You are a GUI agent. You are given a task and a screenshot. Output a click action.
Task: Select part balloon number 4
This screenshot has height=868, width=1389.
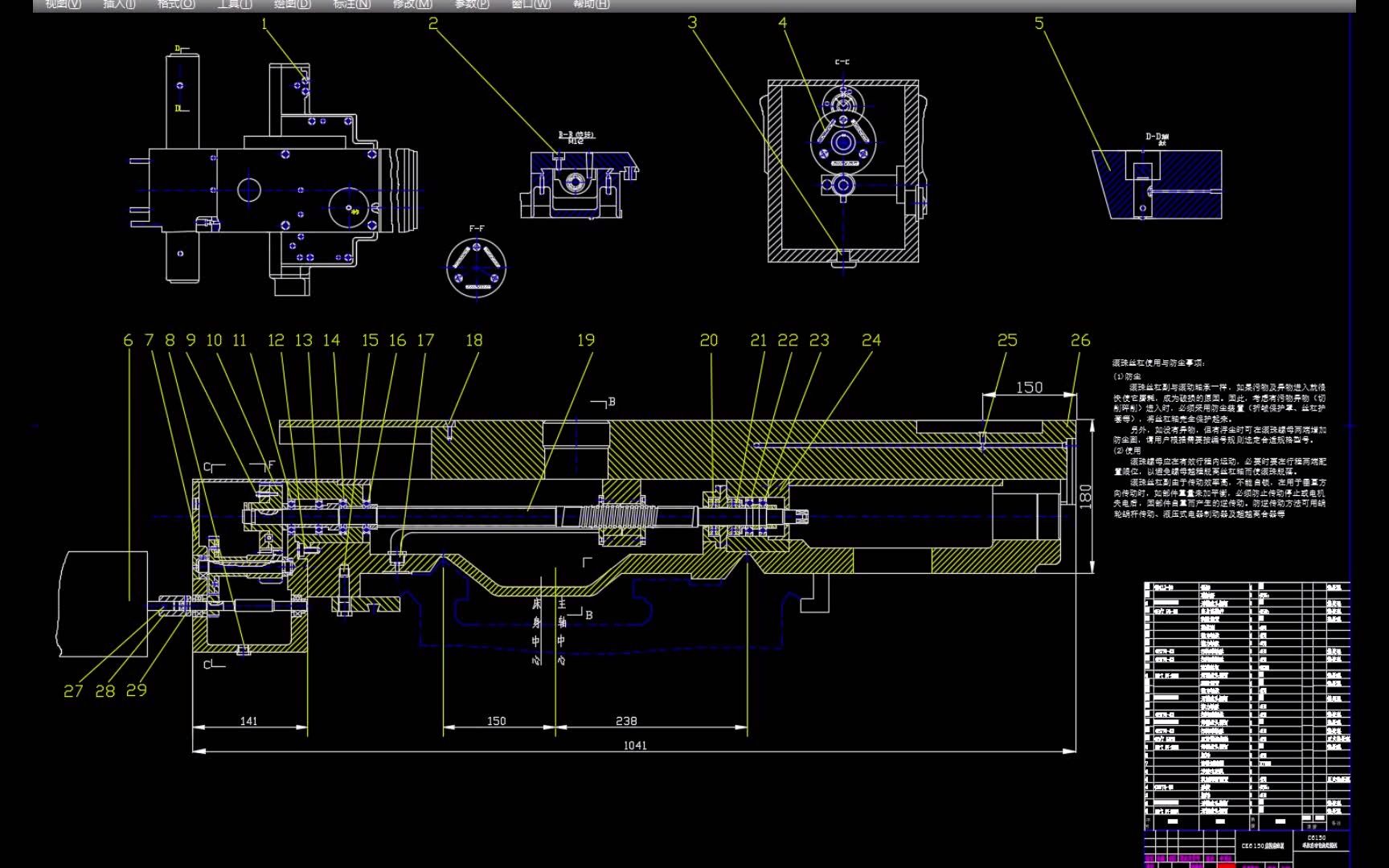click(x=782, y=23)
